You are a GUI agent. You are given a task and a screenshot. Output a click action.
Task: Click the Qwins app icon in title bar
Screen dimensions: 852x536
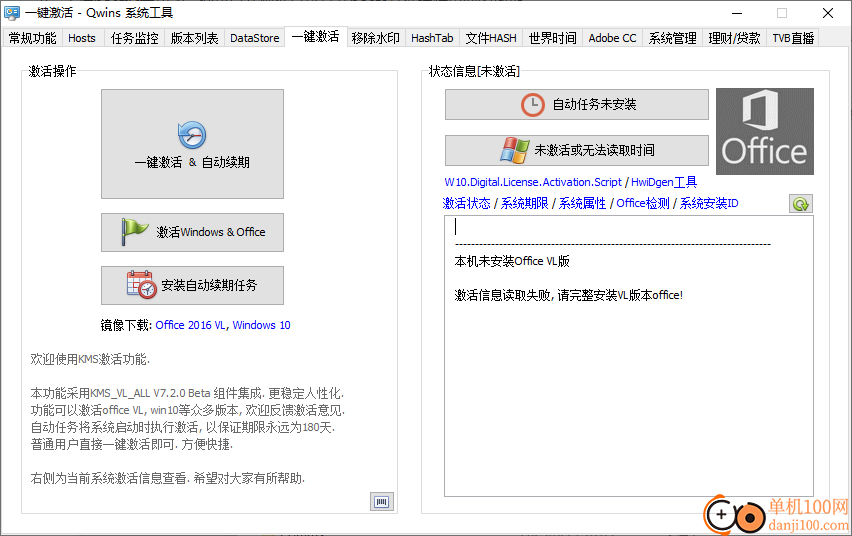11,13
